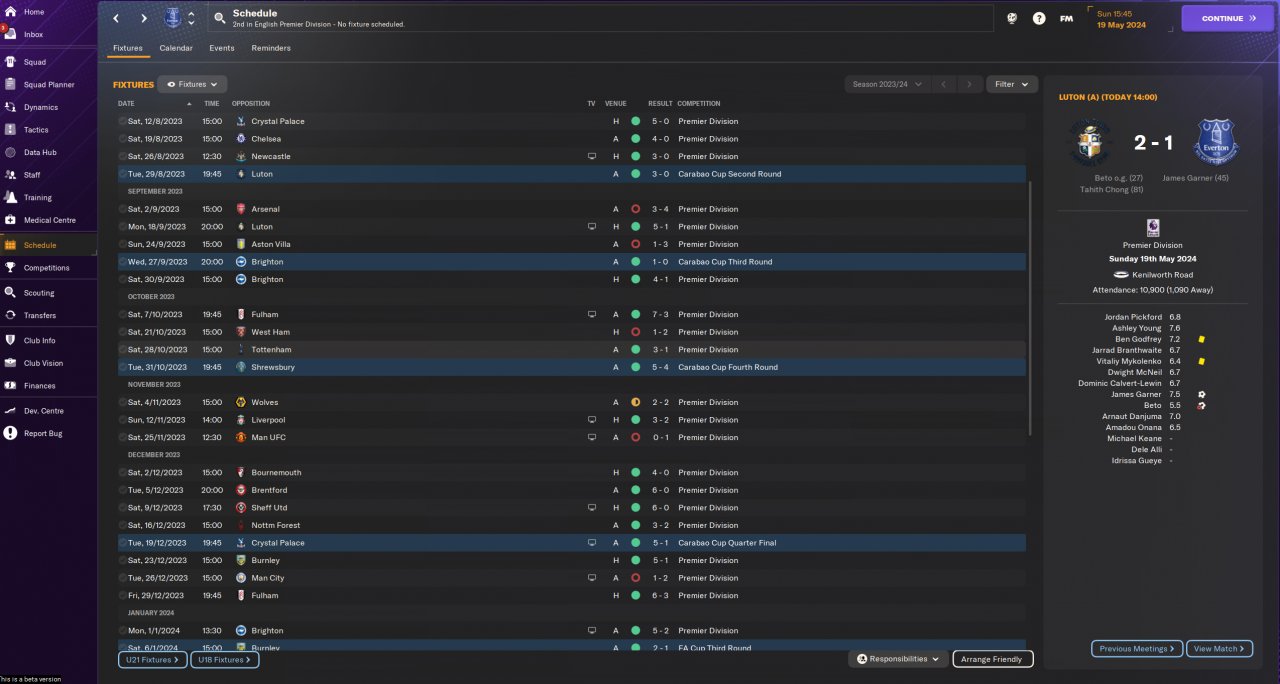Click Jordan Pickford in ratings list
This screenshot has width=1280, height=684.
pyautogui.click(x=1134, y=317)
